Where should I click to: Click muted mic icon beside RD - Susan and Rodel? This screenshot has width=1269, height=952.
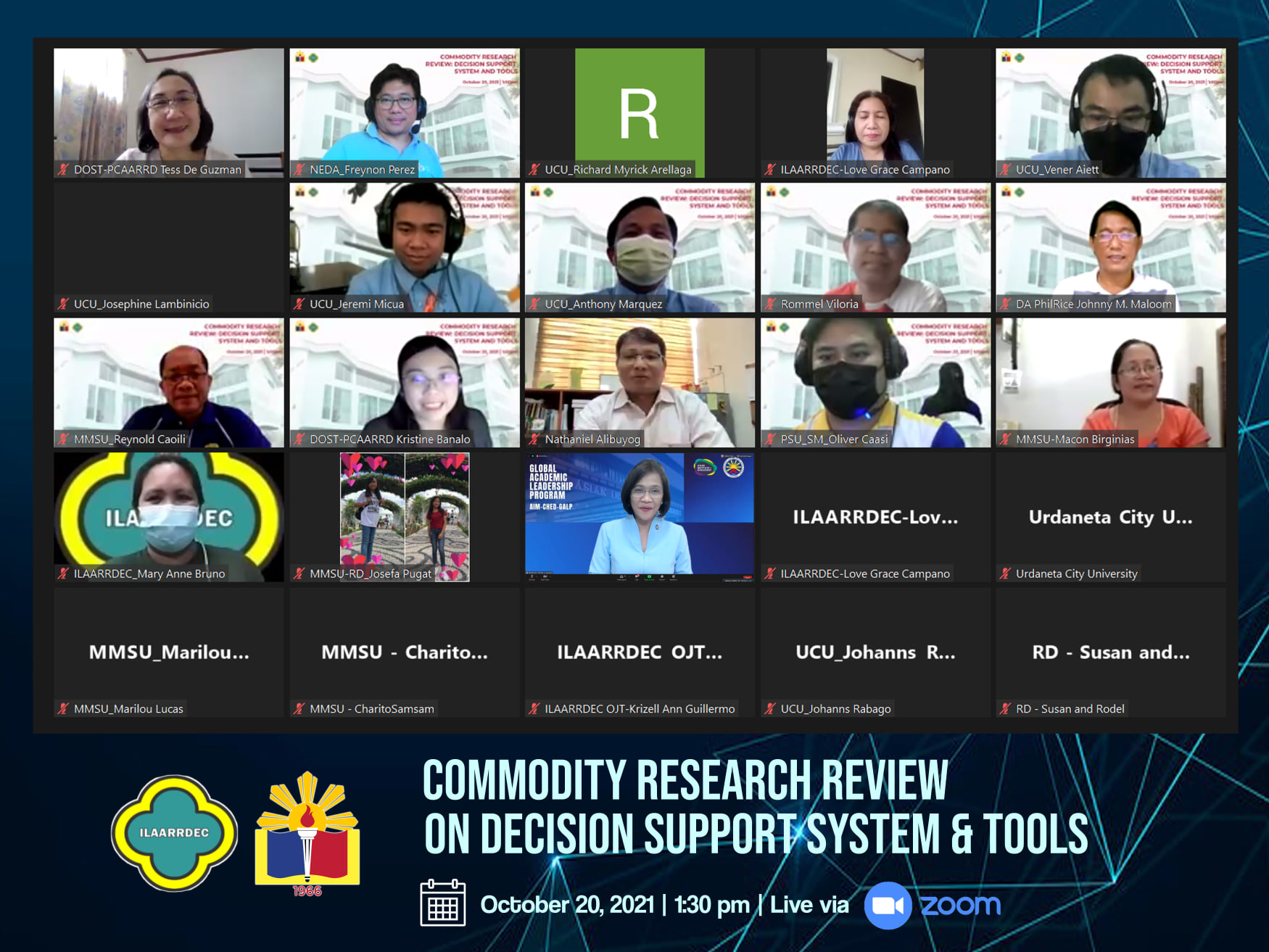pos(1005,709)
